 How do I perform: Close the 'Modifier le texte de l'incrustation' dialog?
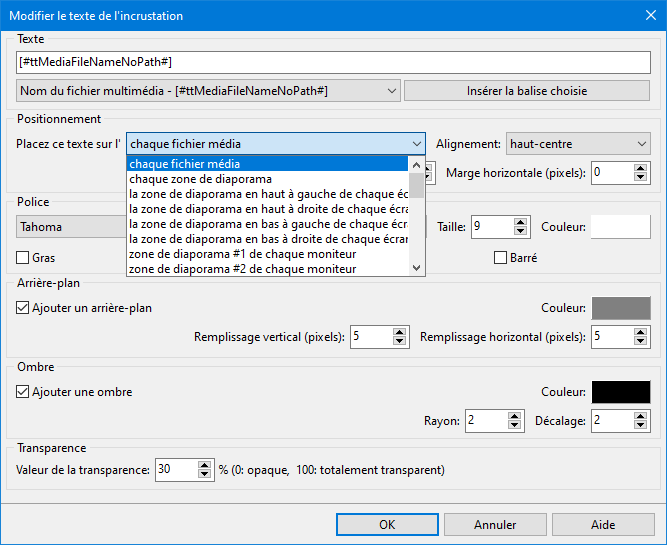651,15
